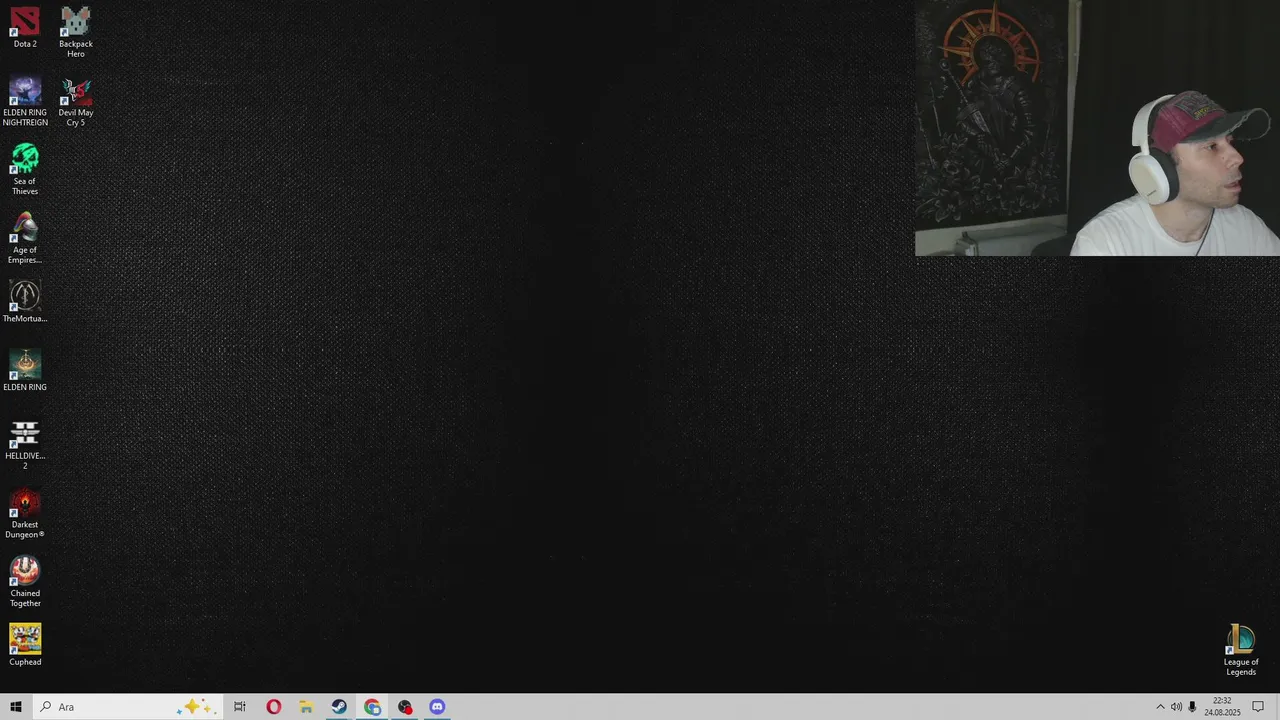This screenshot has height=720, width=1280.
Task: Expand hidden system tray icons chevron
Action: 1160,707
